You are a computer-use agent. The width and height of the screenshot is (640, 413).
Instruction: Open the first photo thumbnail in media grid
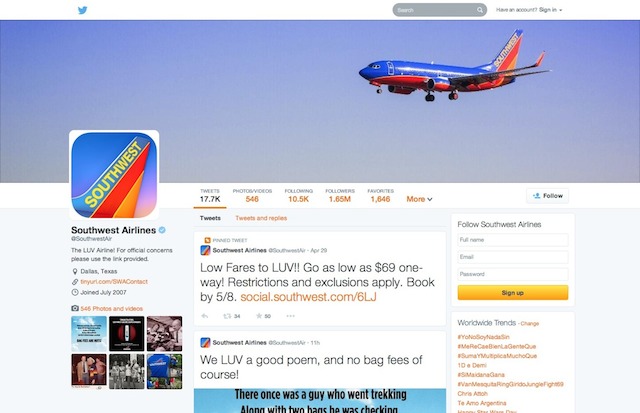(89, 334)
